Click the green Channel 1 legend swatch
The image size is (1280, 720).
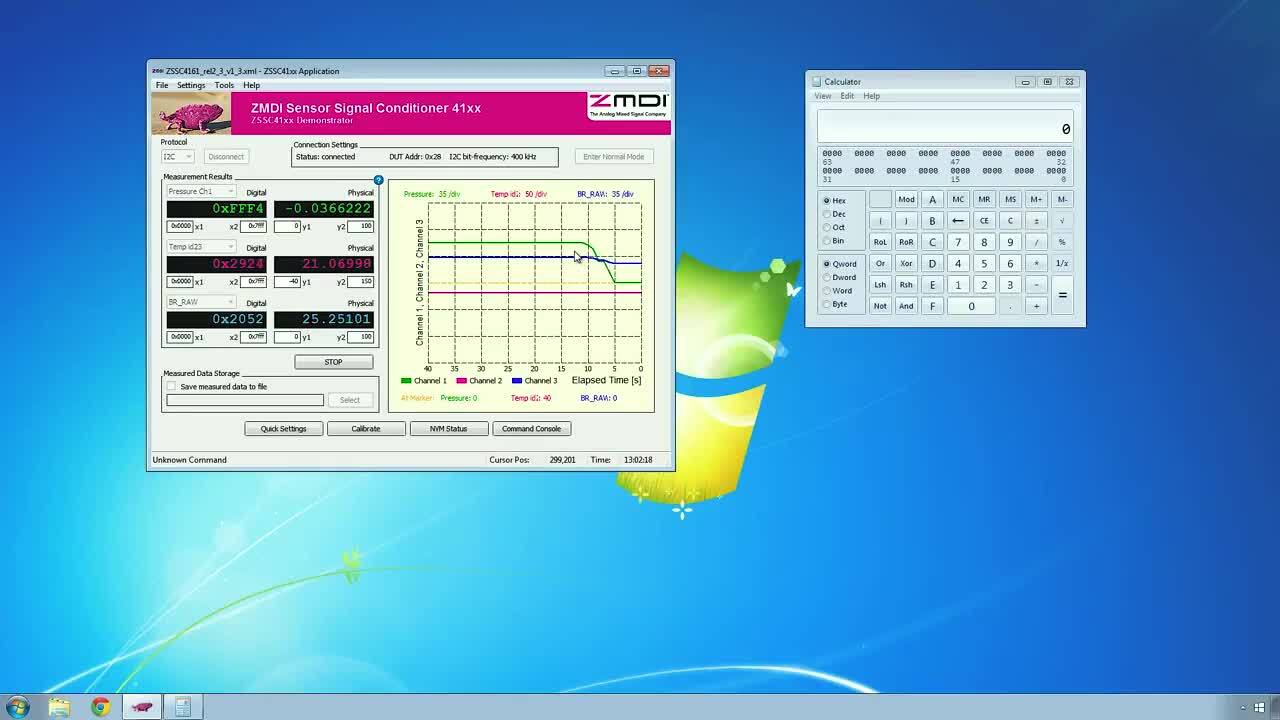point(406,381)
